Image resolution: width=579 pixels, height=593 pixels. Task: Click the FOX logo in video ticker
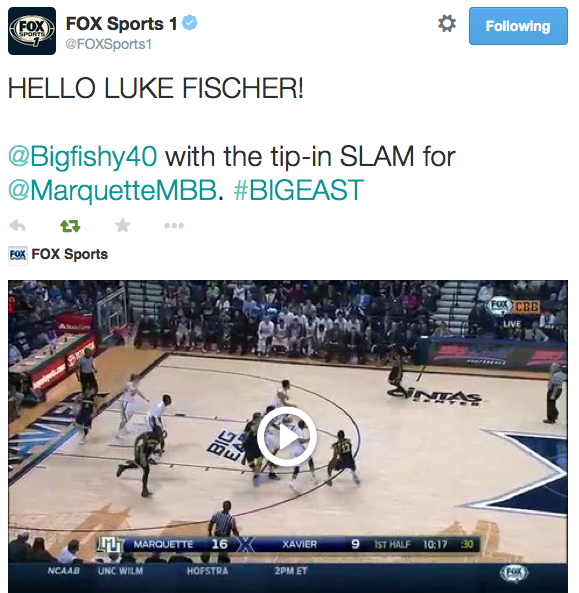click(x=514, y=573)
